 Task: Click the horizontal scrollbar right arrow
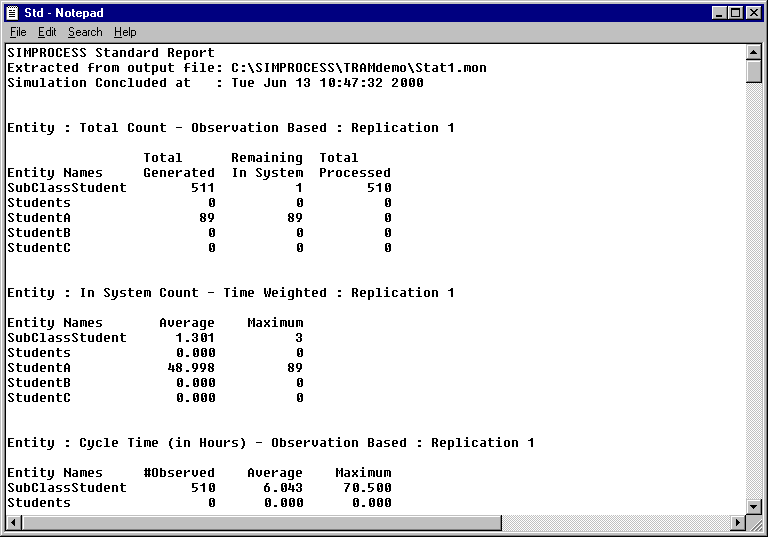point(738,522)
